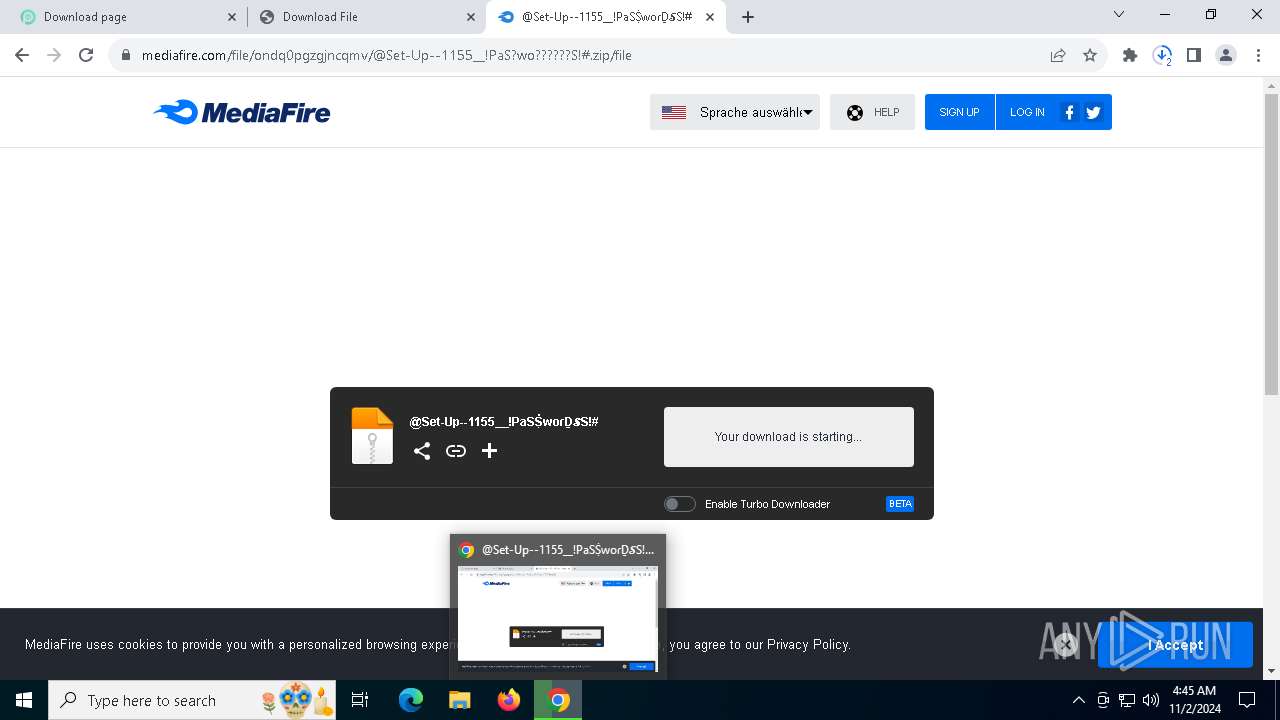The width and height of the screenshot is (1280, 720).
Task: Log in with the Facebook icon
Action: [1069, 112]
